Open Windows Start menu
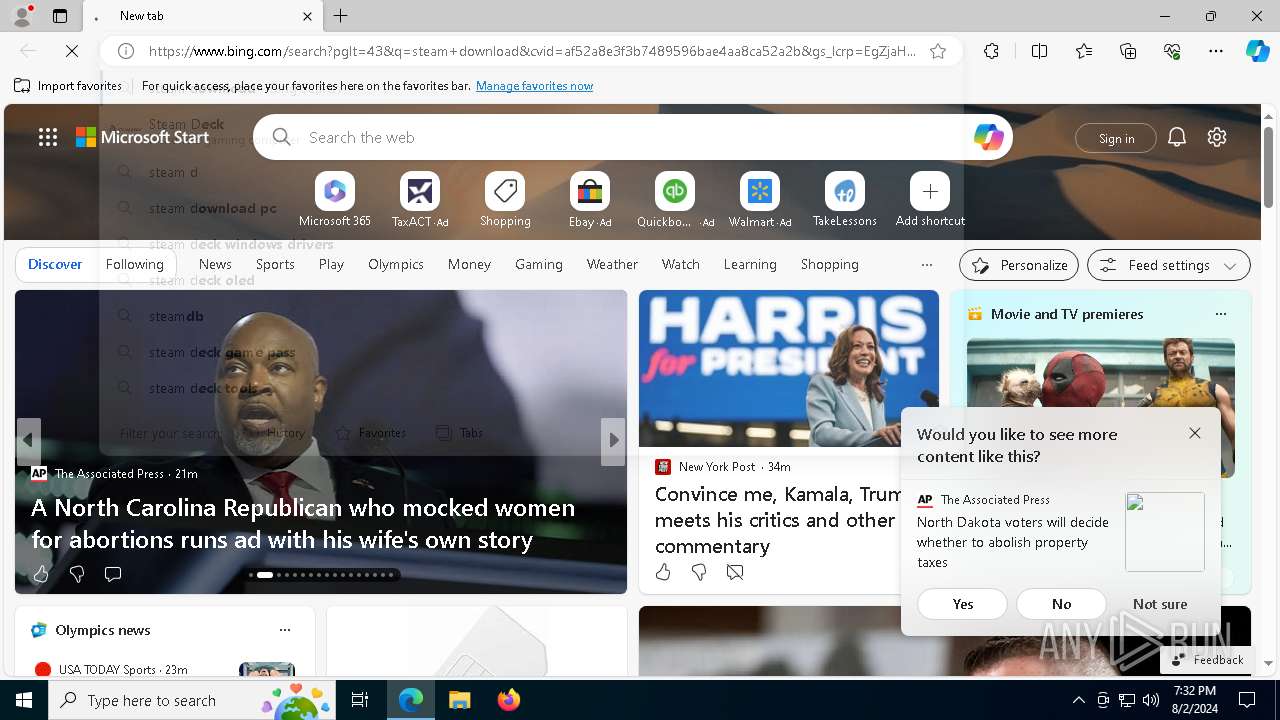 (x=24, y=700)
